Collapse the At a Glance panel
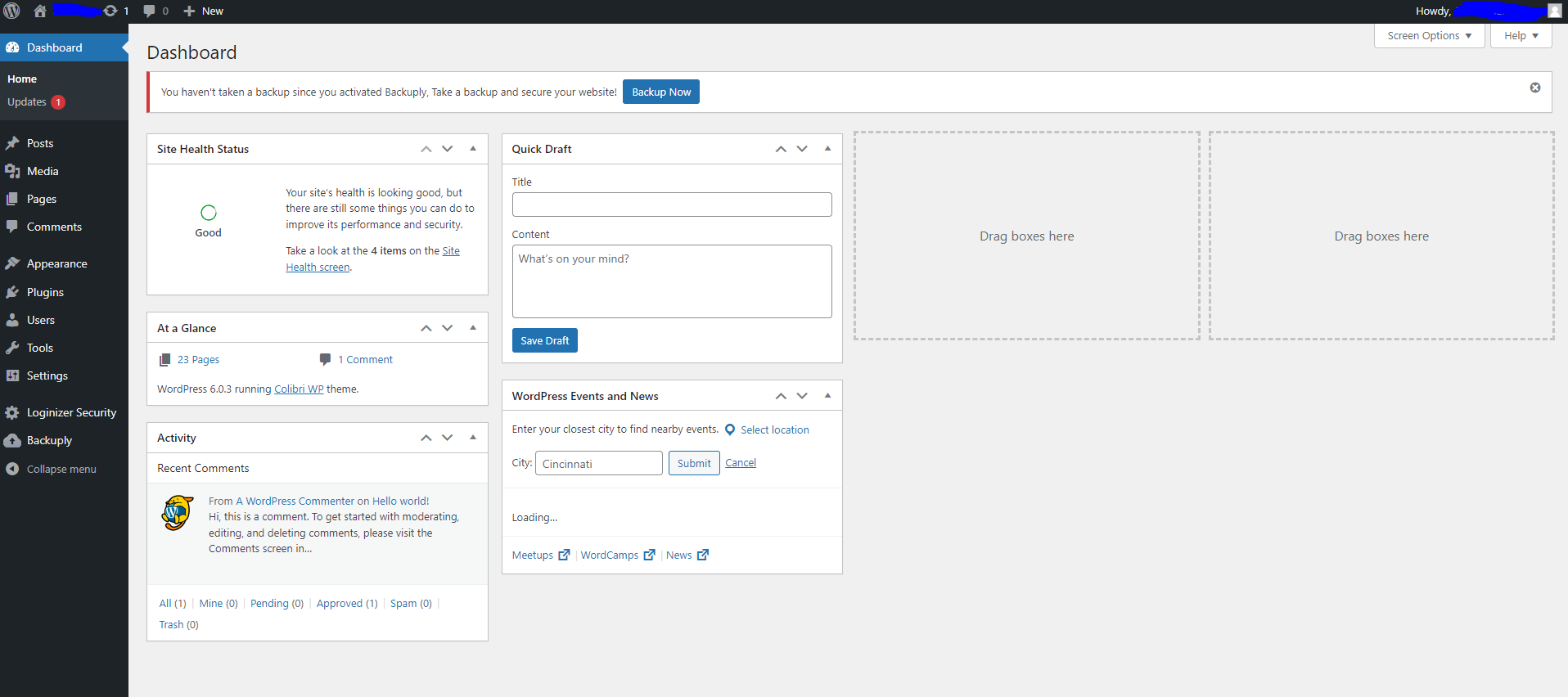Screen dimensions: 1568x697 point(473,328)
